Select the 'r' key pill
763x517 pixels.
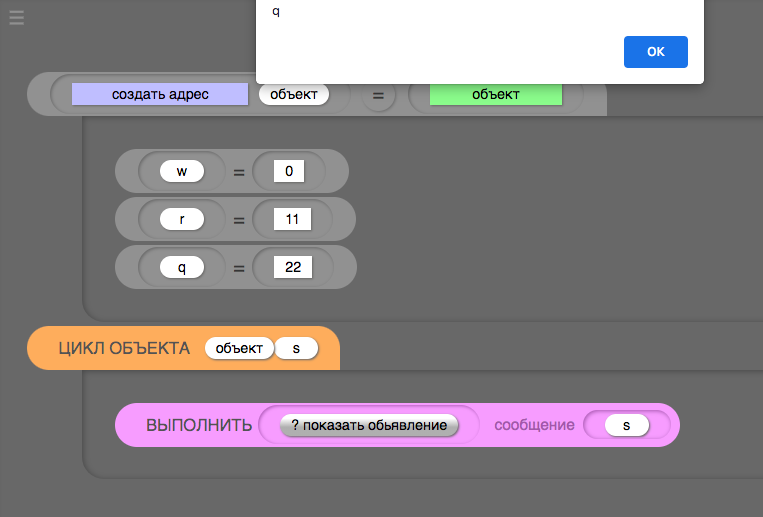pos(182,219)
